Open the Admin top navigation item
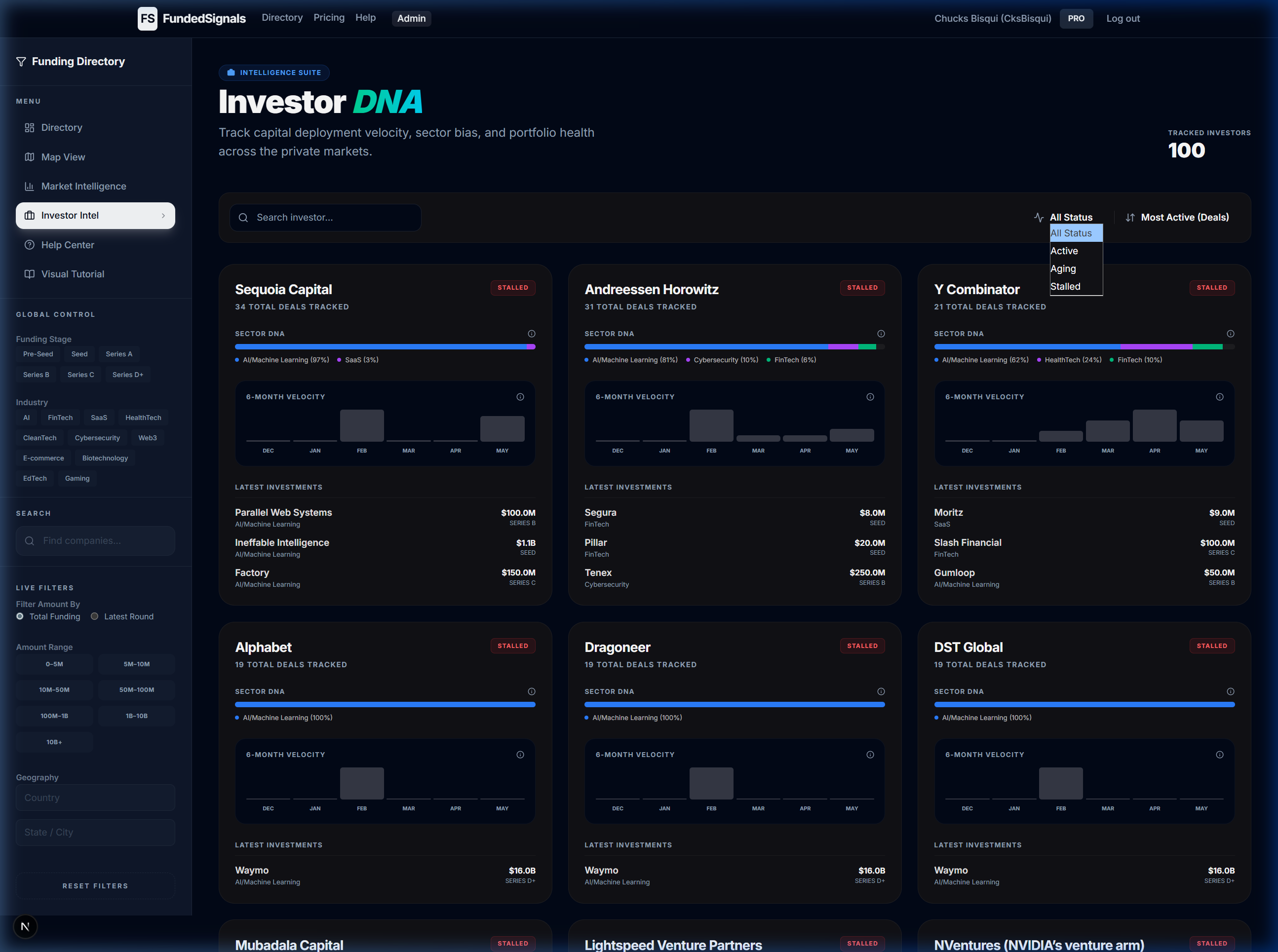Image resolution: width=1278 pixels, height=952 pixels. click(x=411, y=18)
